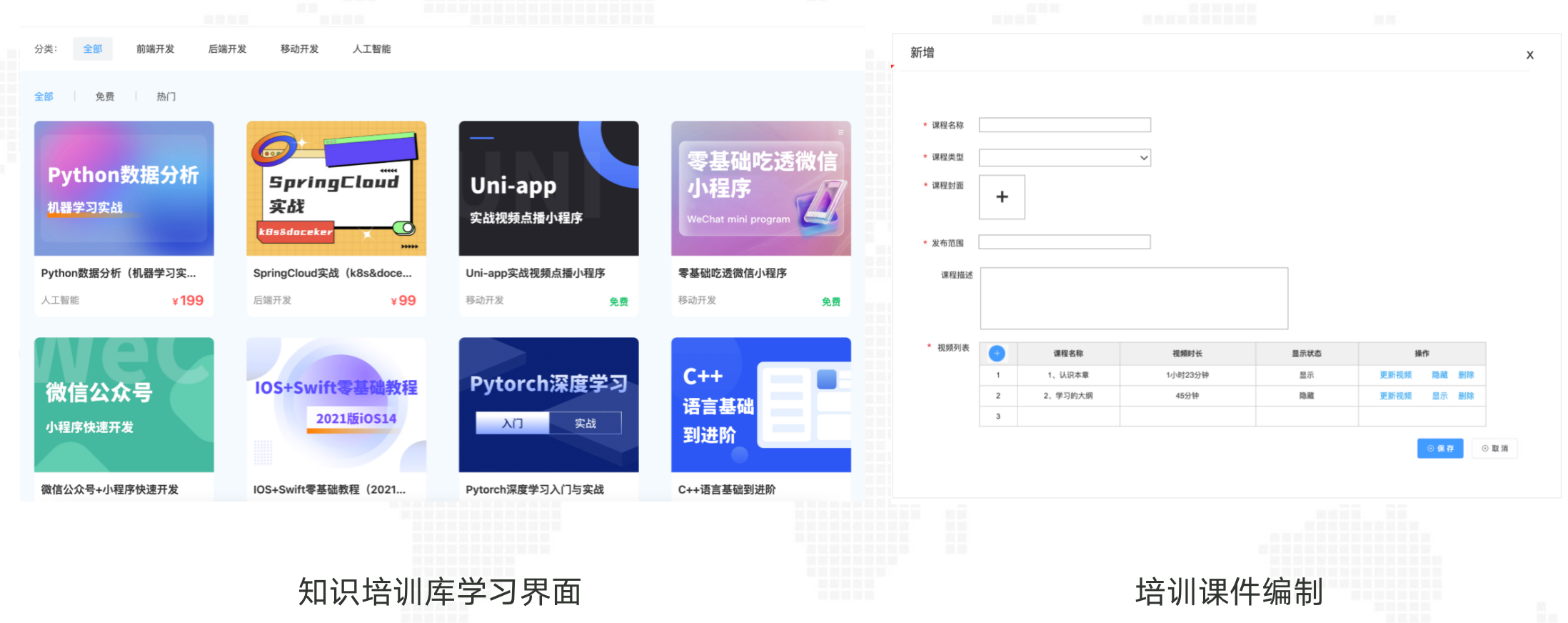Click the price '¥99'
Screen dimensions: 1568x623
tap(403, 301)
